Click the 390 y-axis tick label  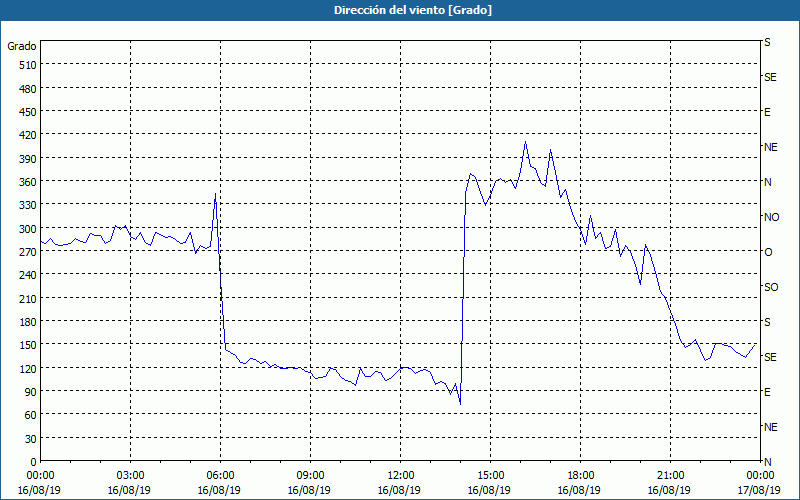click(x=29, y=159)
